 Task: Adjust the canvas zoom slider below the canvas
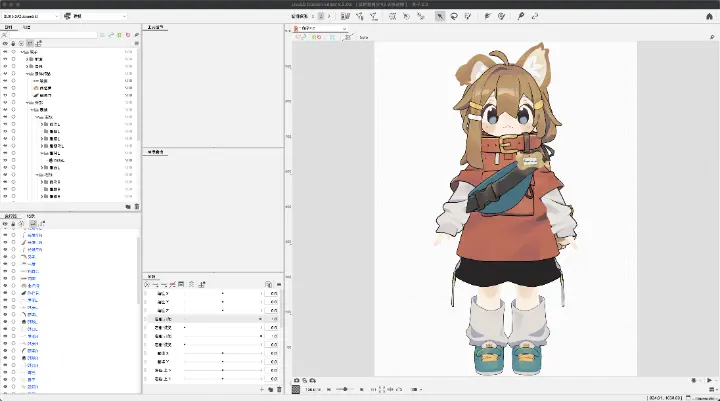[x=345, y=389]
